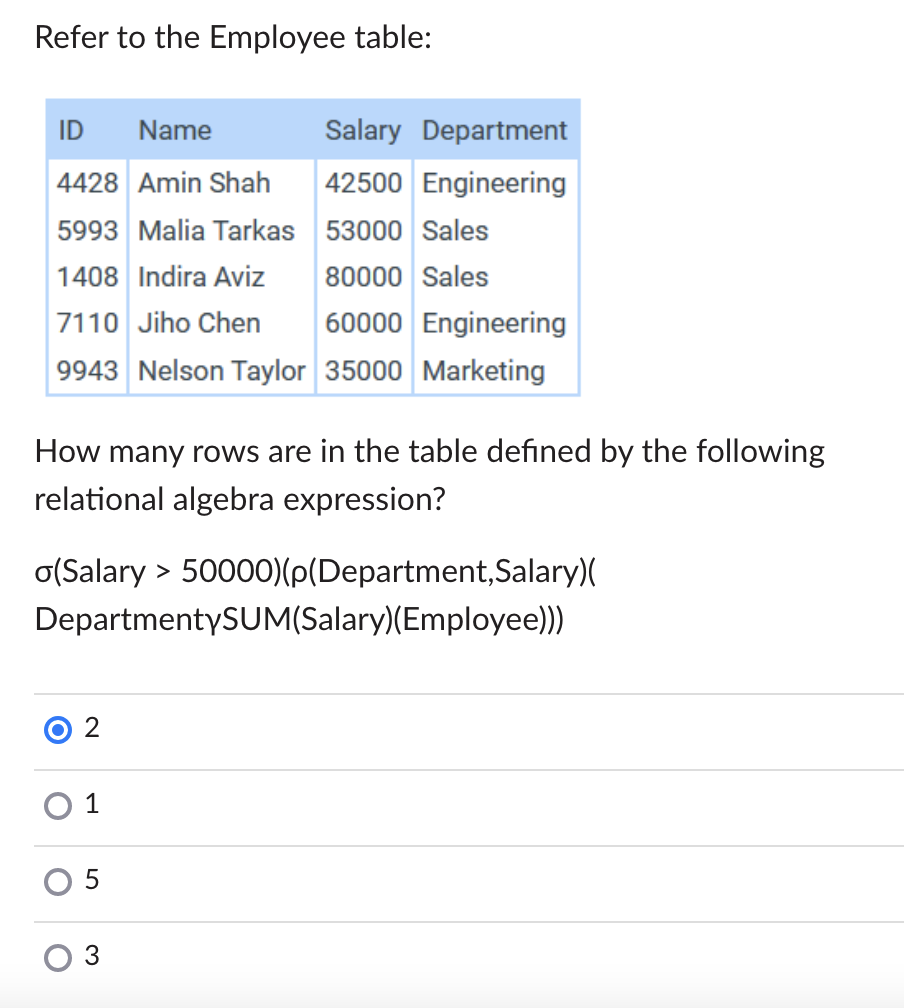This screenshot has height=1008, width=904.
Task: Select the radio button for answer 2
Action: click(x=57, y=731)
